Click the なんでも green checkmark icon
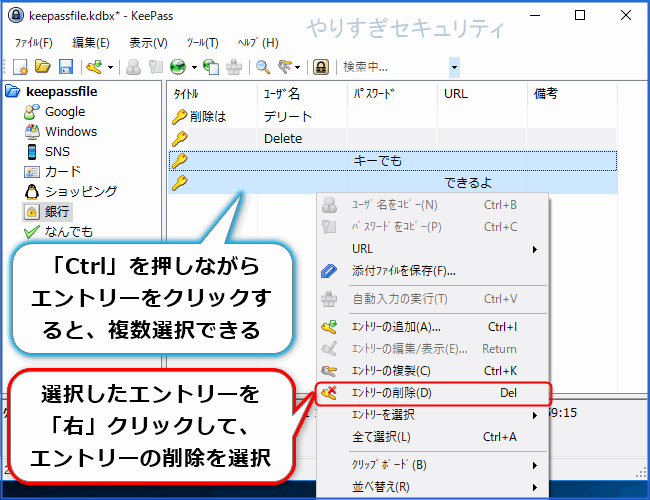Screen dimensions: 650x500 (x=32, y=231)
